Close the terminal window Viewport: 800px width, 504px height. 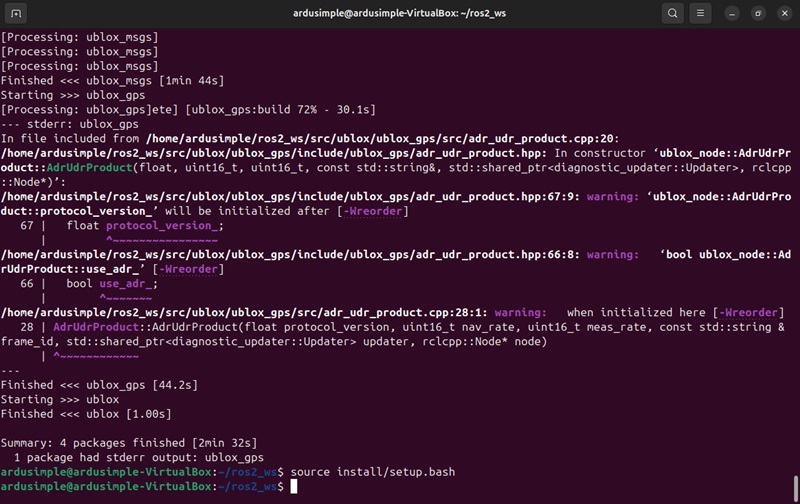[782, 13]
